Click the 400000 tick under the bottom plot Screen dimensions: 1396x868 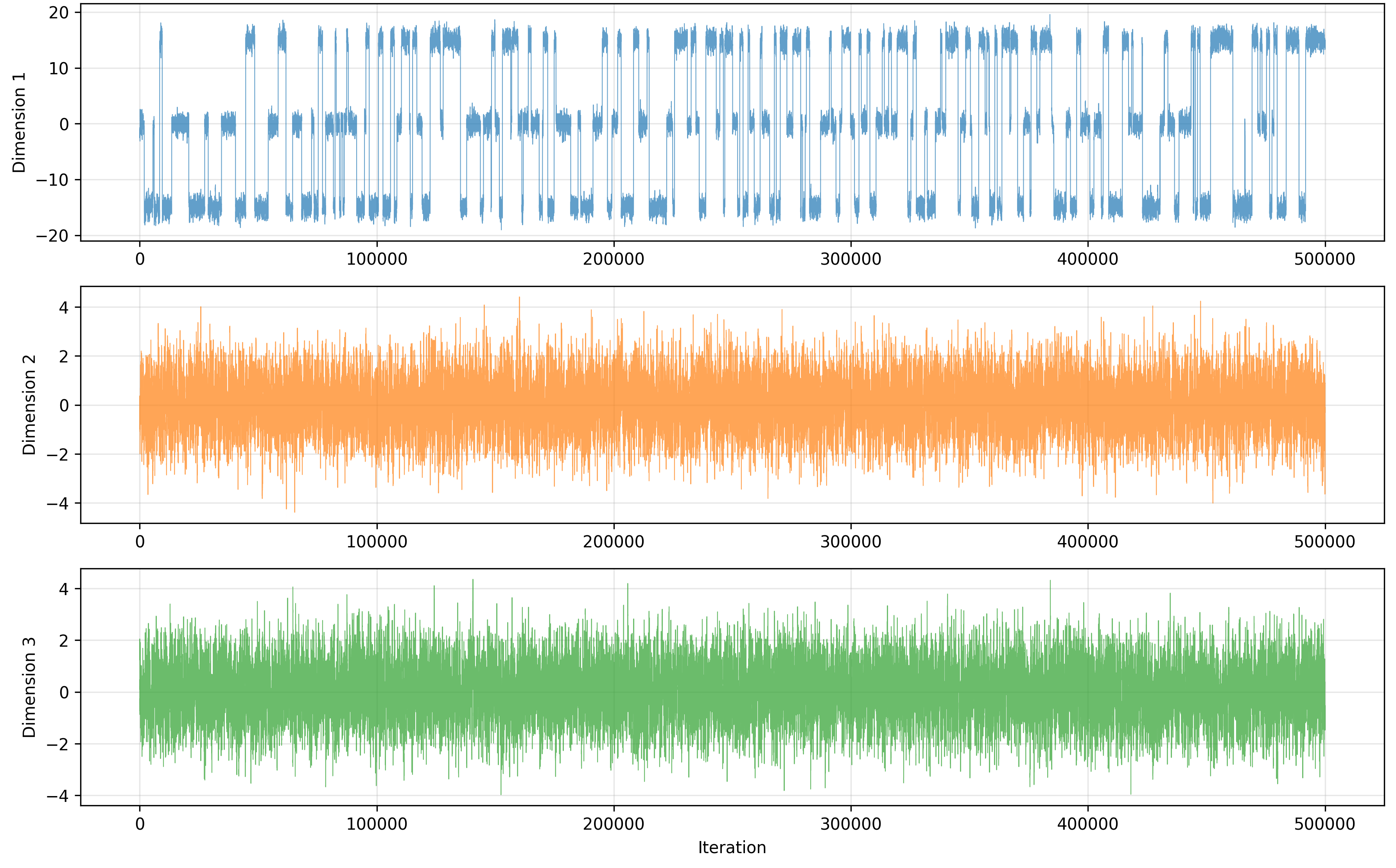click(1087, 824)
